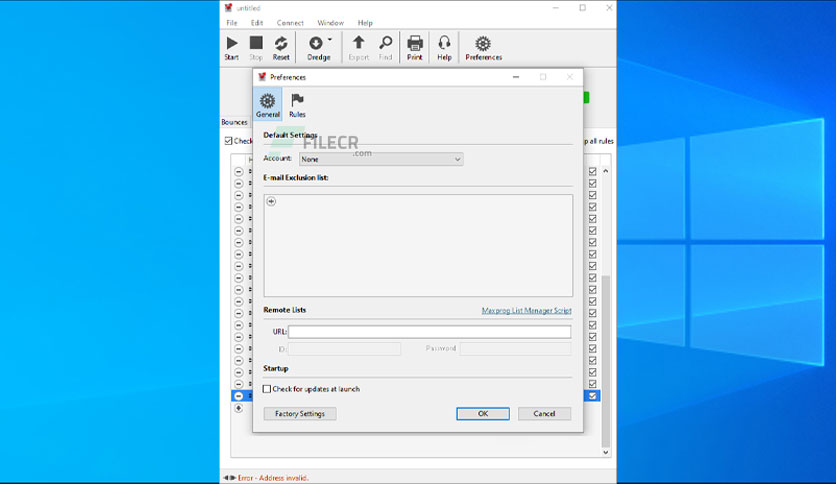Click the rules list scrollbar down arrow
This screenshot has height=484, width=836.
click(606, 452)
